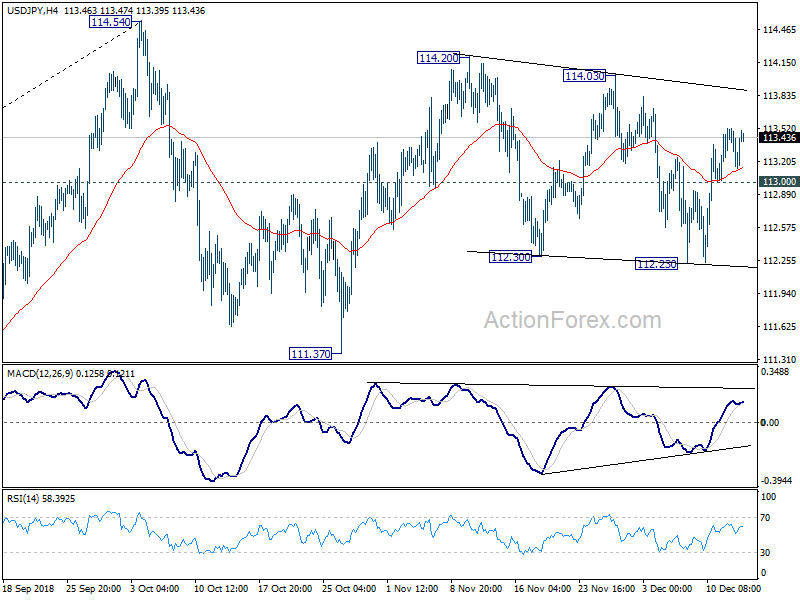Click the 112.575 price axis value
Image resolution: width=800 pixels, height=600 pixels.
tap(779, 228)
